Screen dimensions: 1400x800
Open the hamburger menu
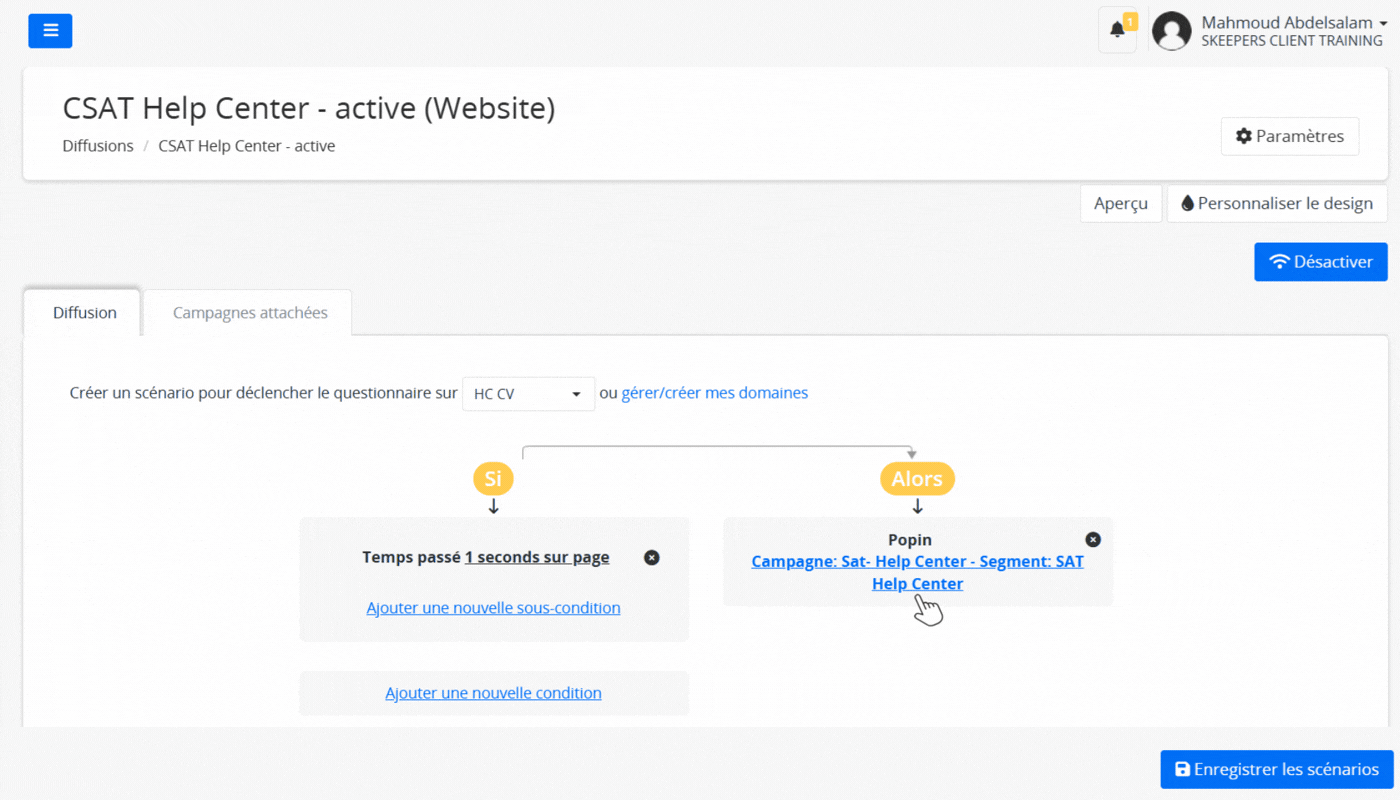[x=50, y=31]
